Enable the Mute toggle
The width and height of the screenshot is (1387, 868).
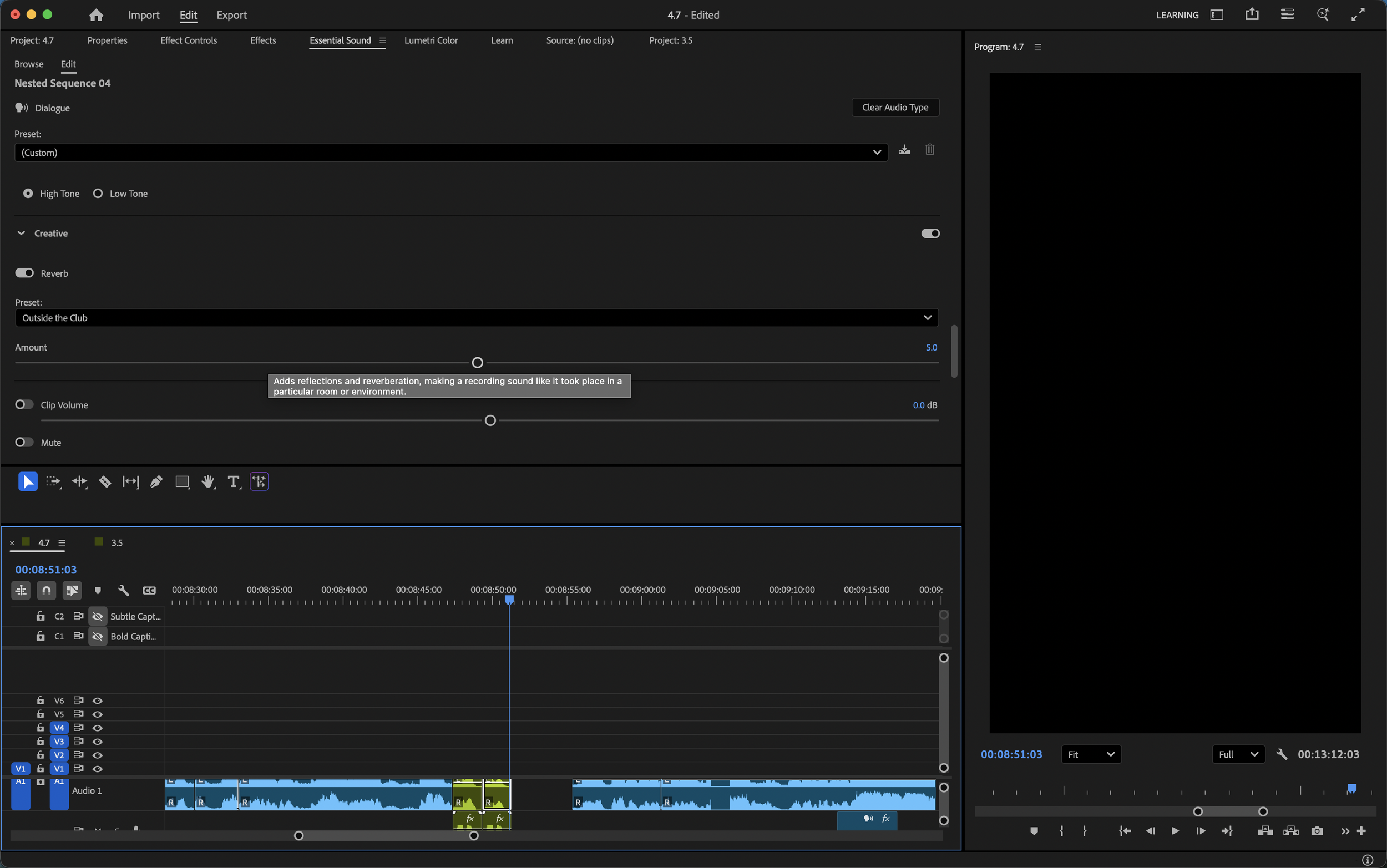click(x=23, y=442)
